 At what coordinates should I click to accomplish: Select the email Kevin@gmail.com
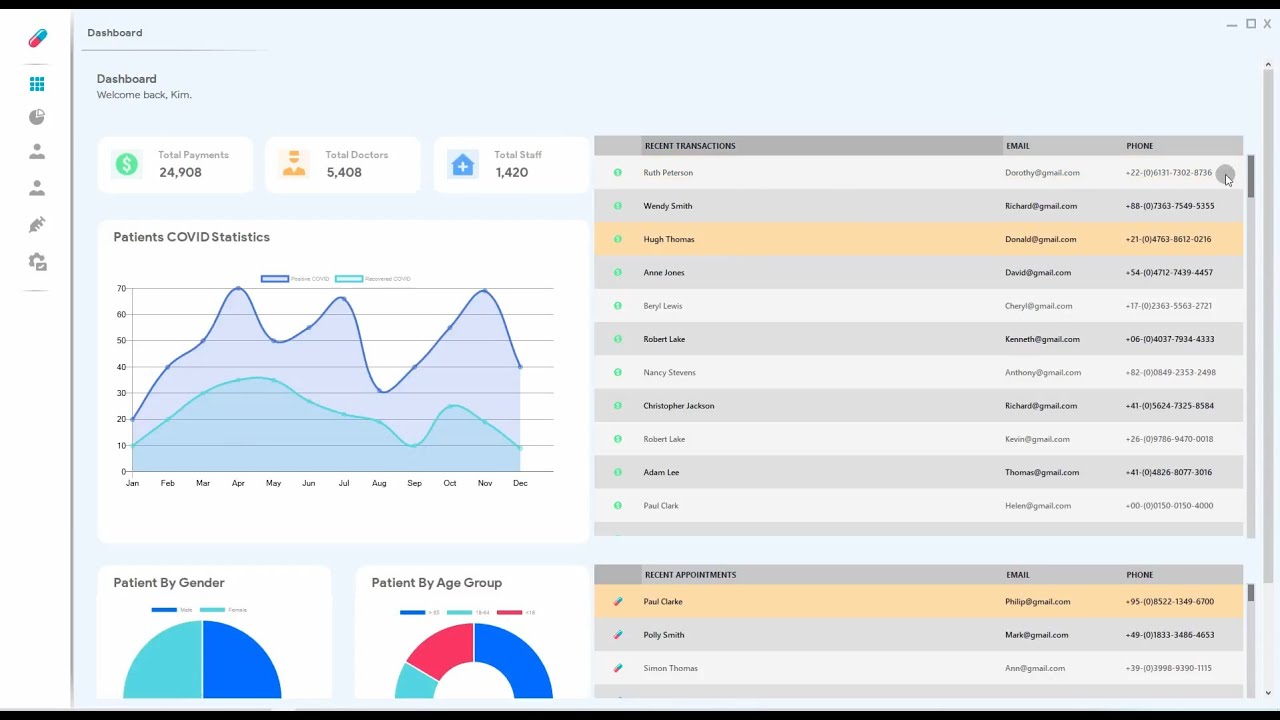[1037, 439]
